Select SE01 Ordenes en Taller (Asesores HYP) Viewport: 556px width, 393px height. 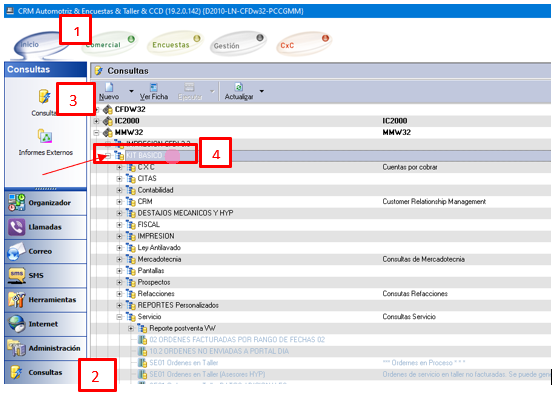click(x=207, y=374)
